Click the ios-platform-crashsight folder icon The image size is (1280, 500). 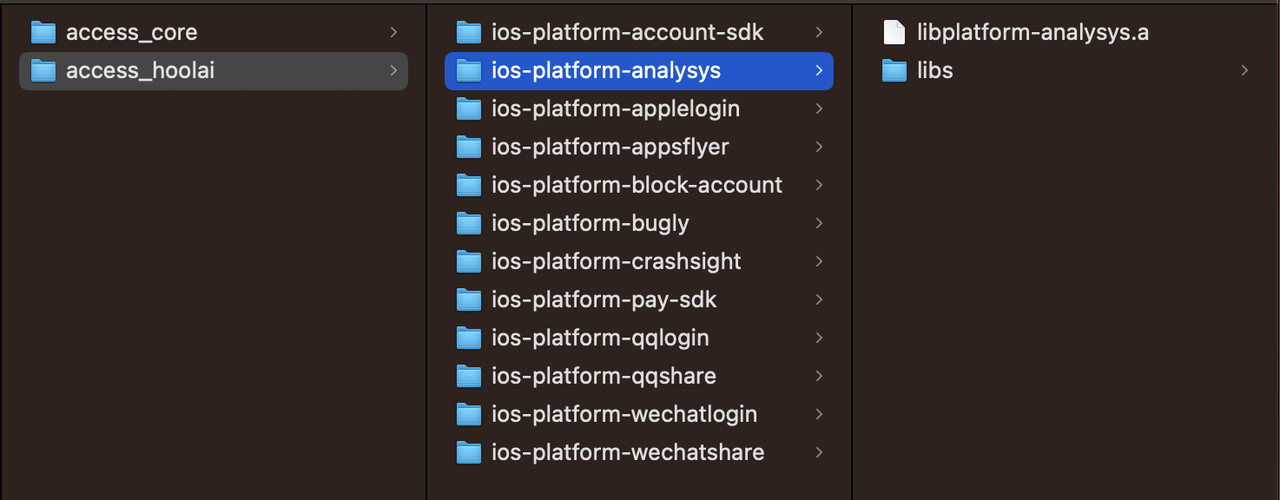point(469,261)
